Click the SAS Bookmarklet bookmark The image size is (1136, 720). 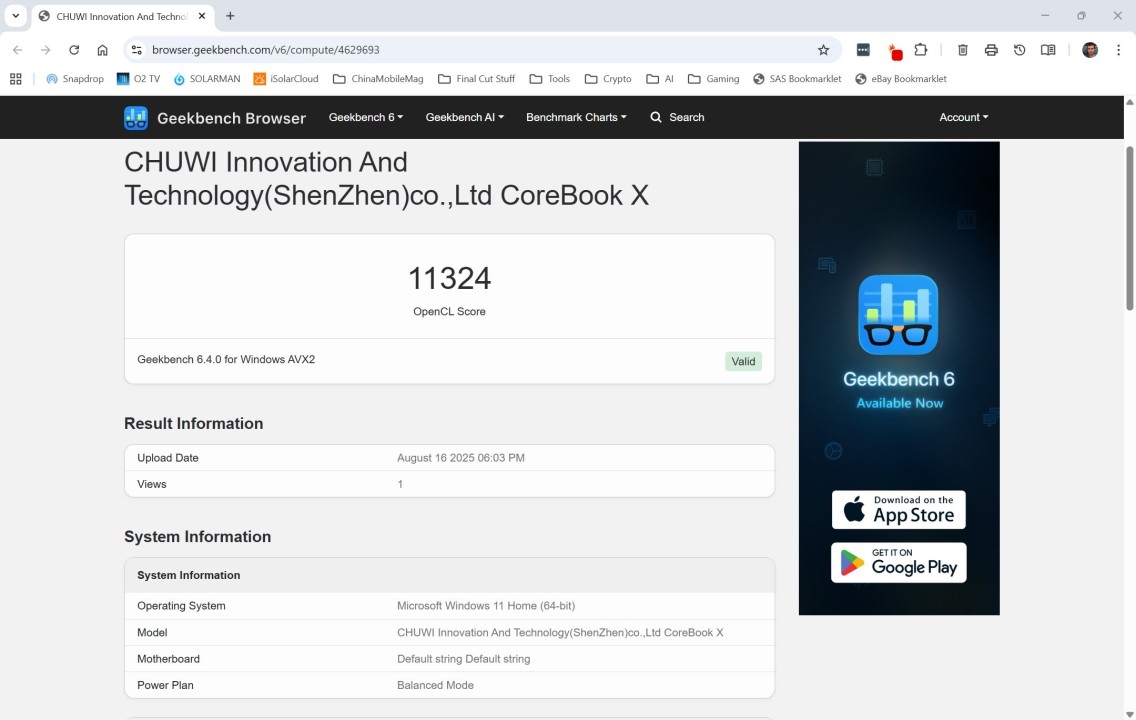797,79
